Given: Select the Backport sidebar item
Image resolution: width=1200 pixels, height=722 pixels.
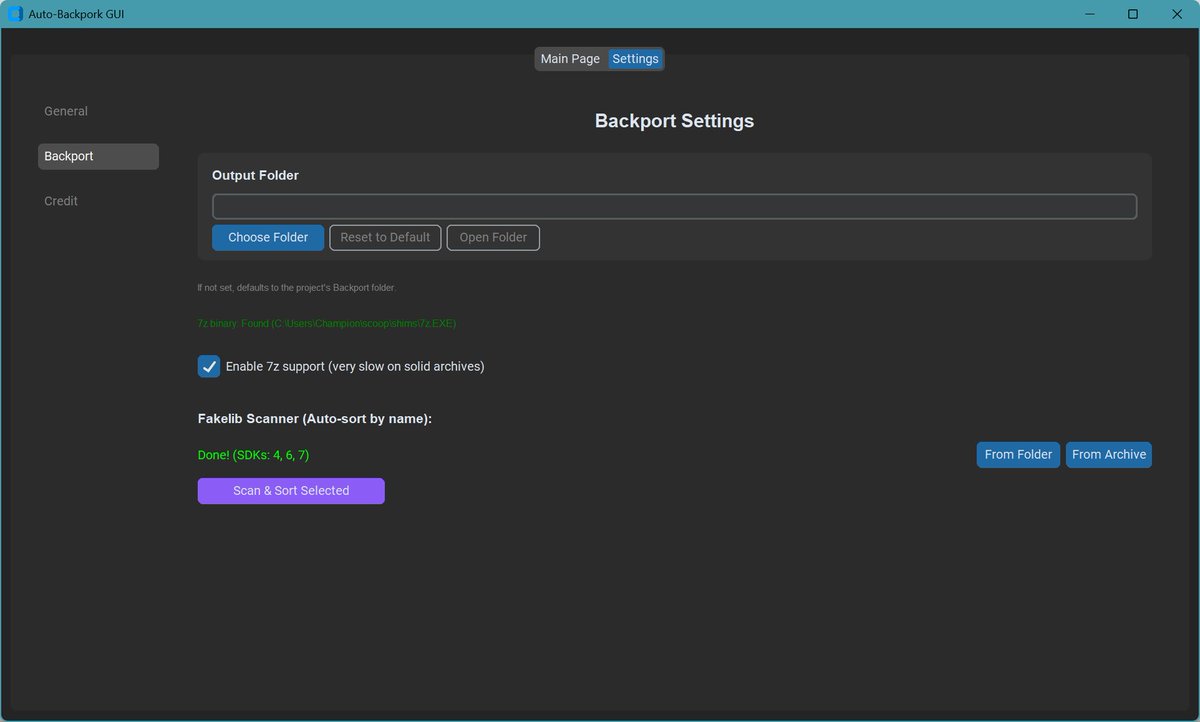Looking at the screenshot, I should pos(98,156).
